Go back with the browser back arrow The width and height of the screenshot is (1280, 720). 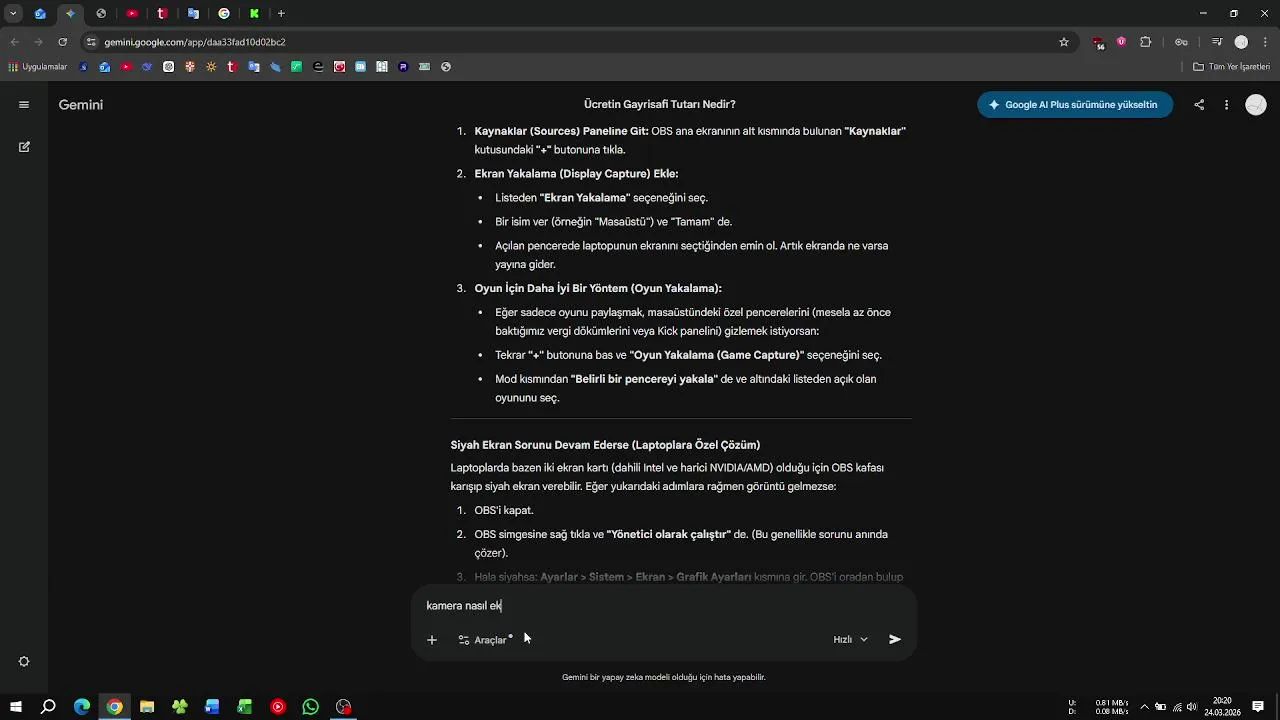click(x=14, y=42)
